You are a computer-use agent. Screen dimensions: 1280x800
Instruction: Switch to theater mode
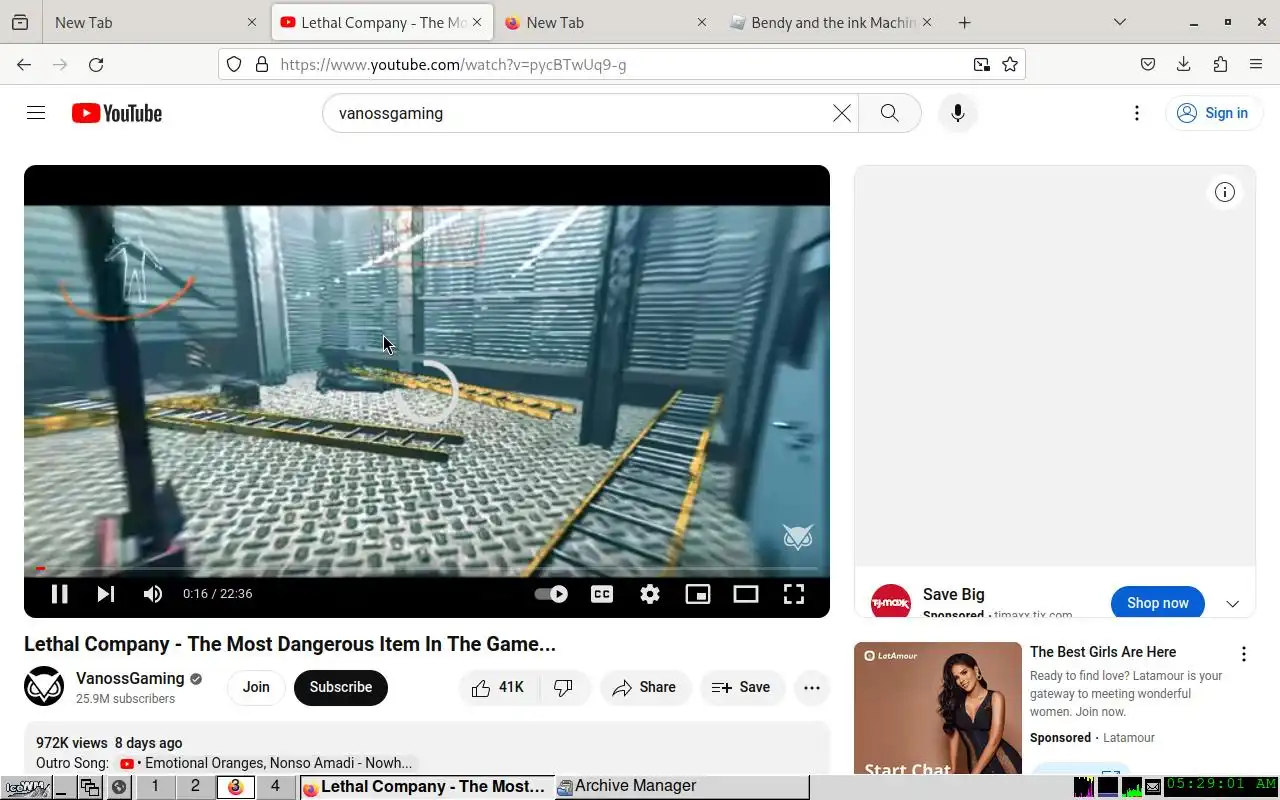tap(746, 594)
